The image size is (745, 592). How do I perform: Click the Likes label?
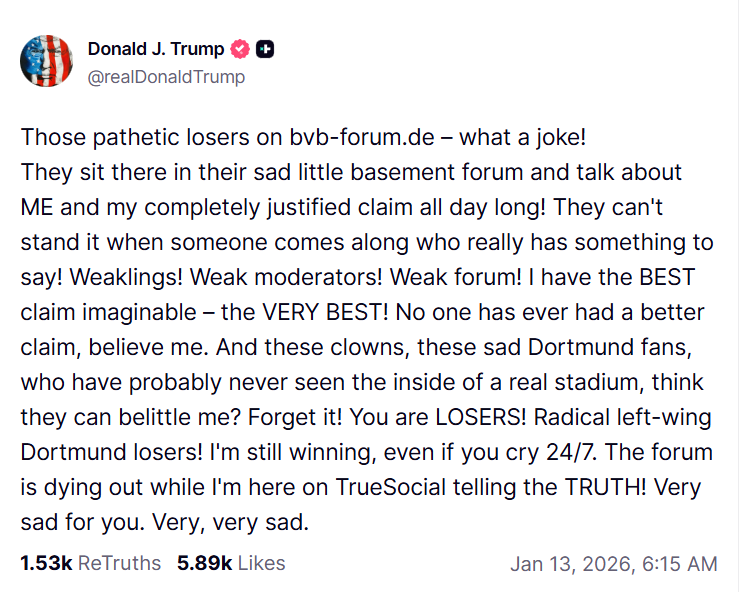coord(261,563)
